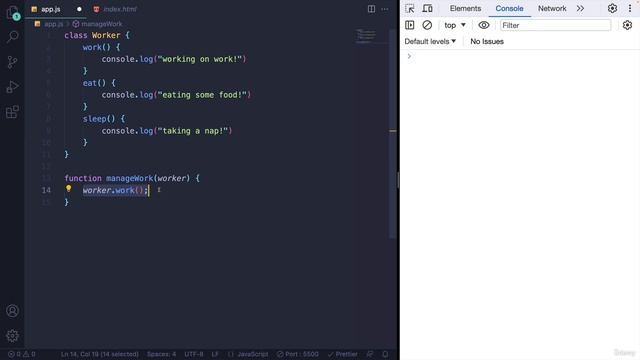Screen dimensions: 640x360
Task: Open the VS Code Manage gear
Action: pos(12,336)
